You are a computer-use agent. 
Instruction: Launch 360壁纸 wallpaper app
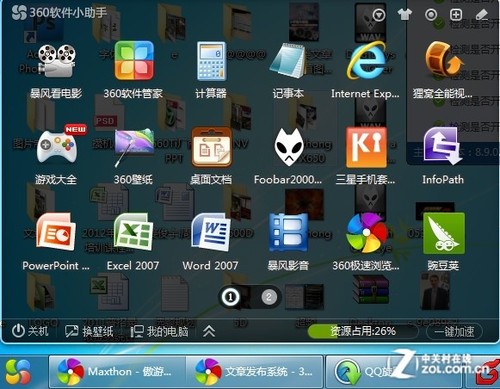(134, 147)
